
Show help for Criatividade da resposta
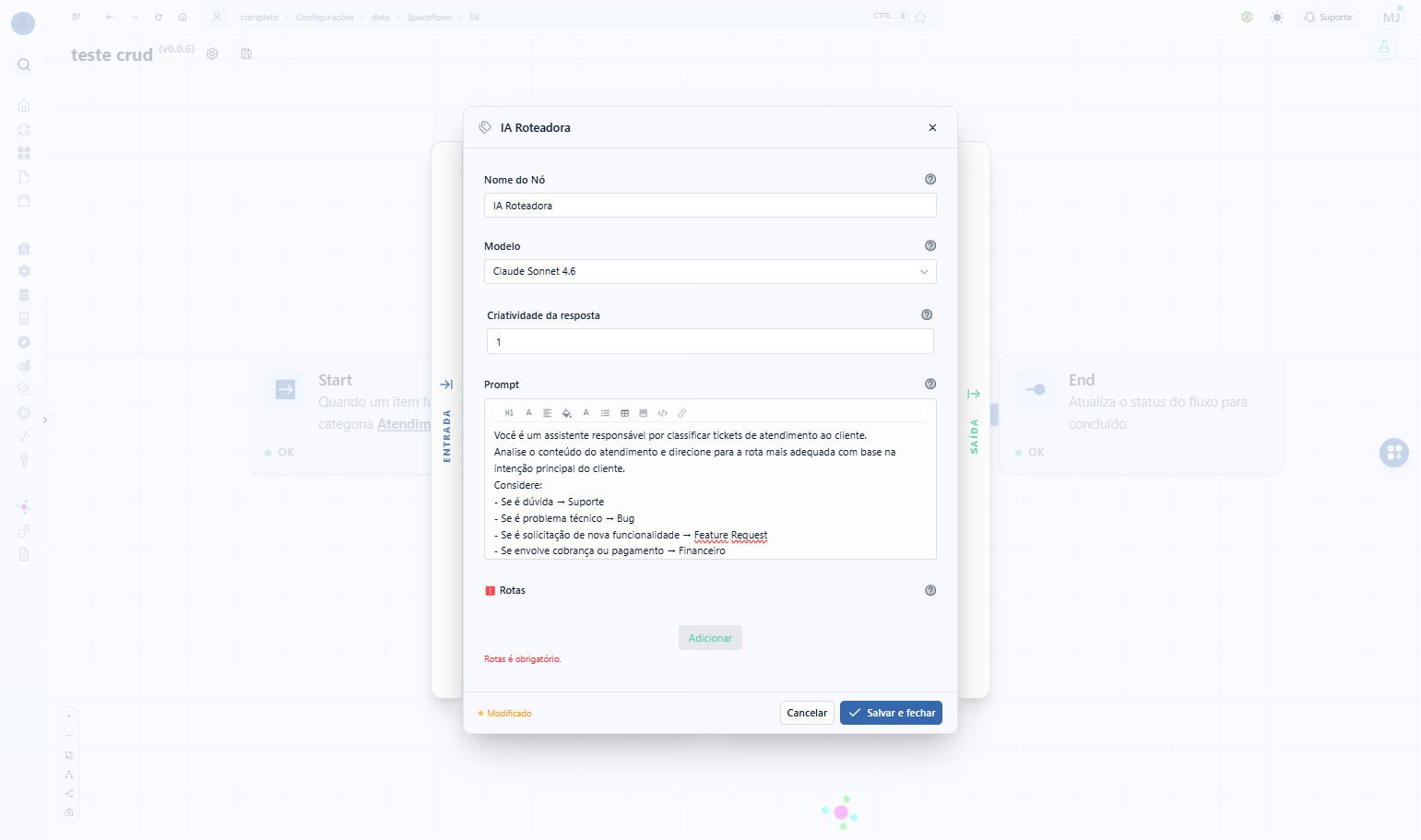pos(927,315)
